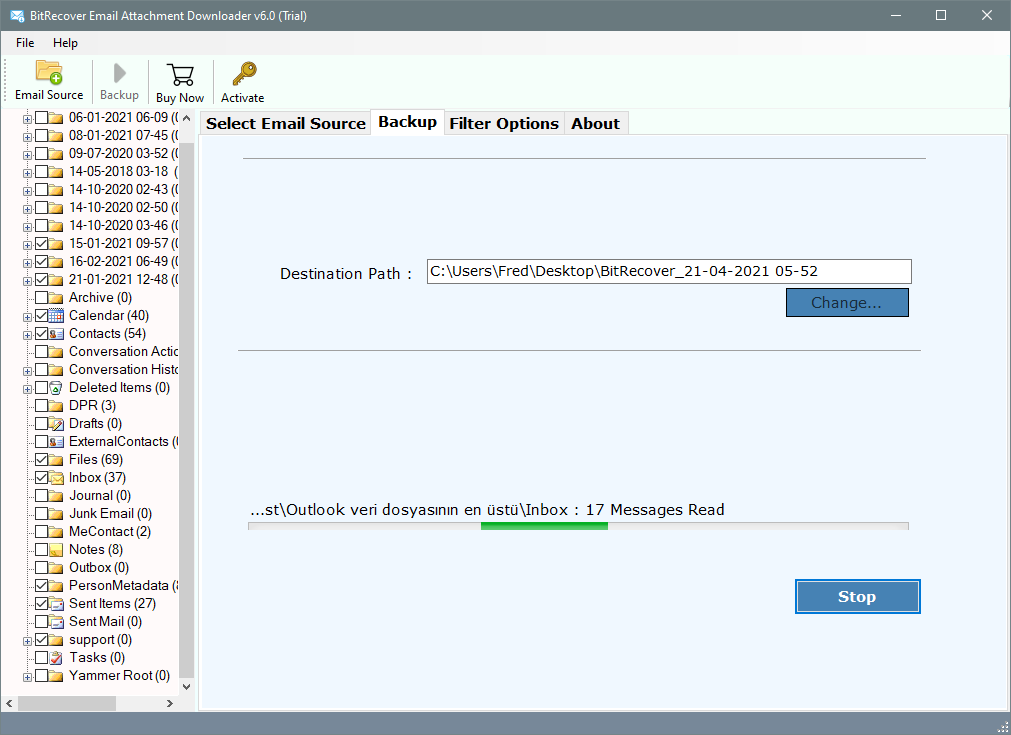This screenshot has width=1011, height=735.
Task: Click the folder tree vertical scrollbar thumb
Action: tap(186, 409)
